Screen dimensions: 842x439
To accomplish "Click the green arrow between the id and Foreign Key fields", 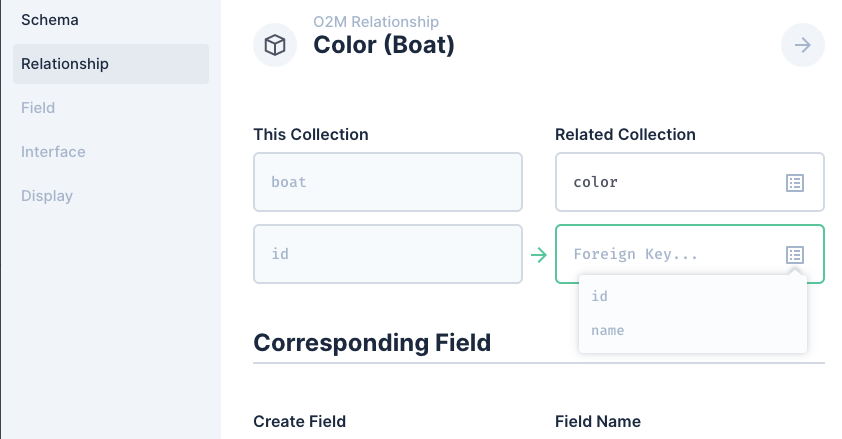I will pyautogui.click(x=539, y=254).
